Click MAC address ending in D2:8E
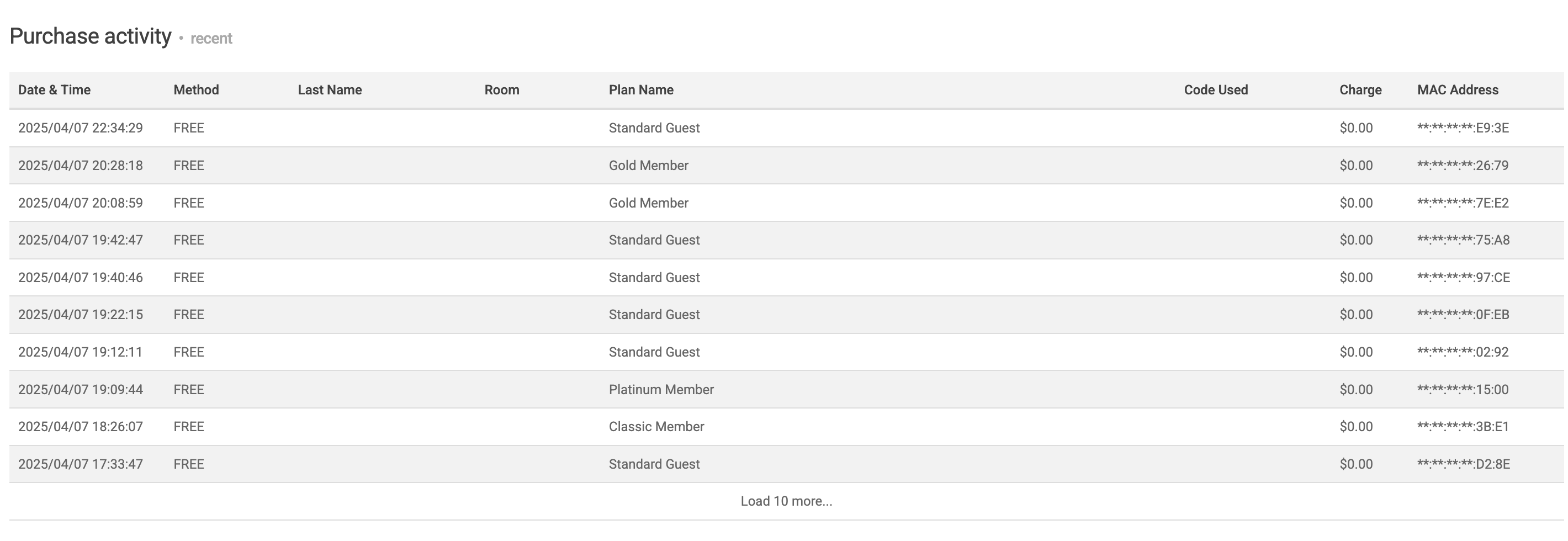 1463,464
